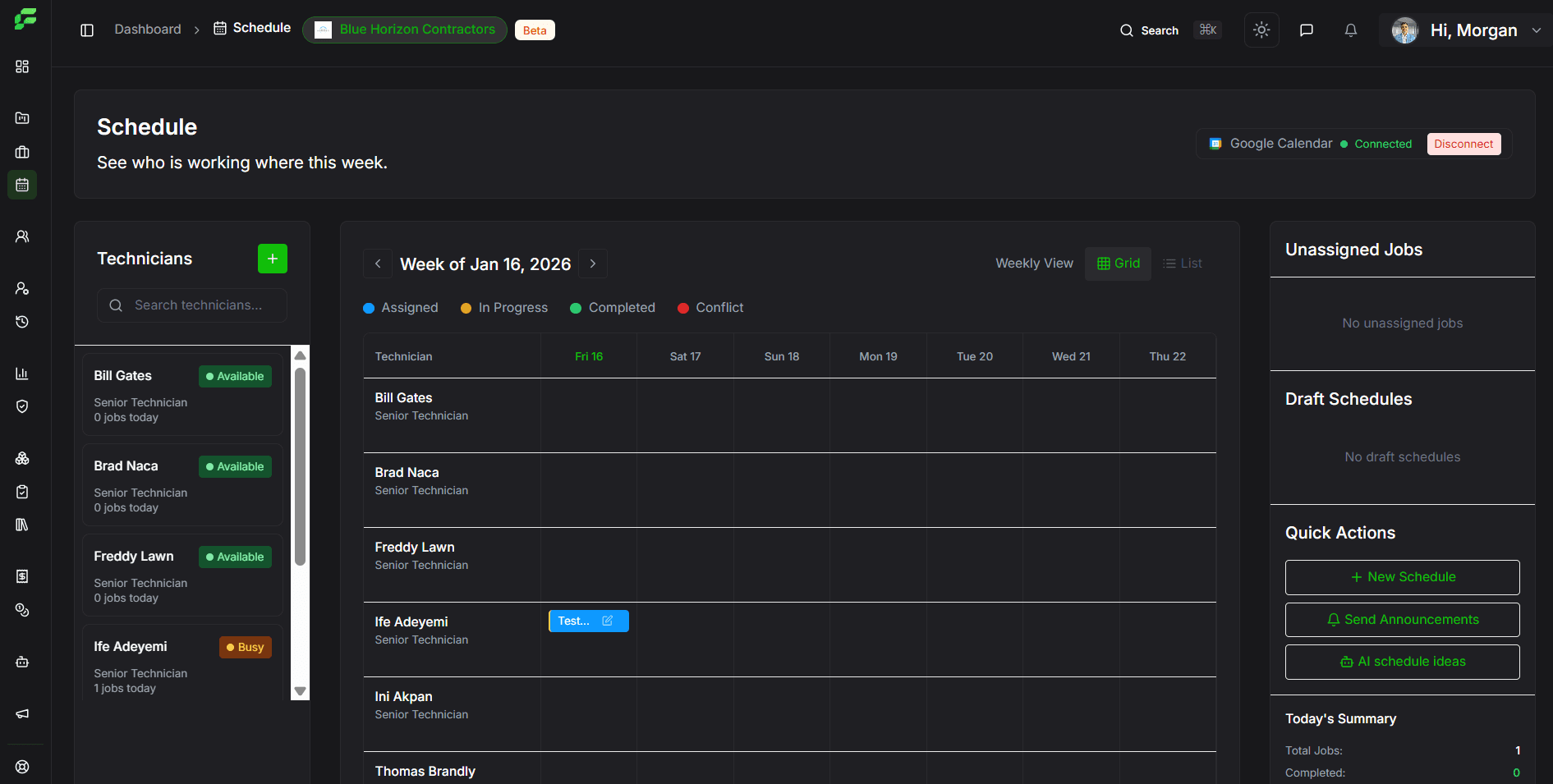Select Freddy Lawn technician card
1553x784 pixels.
coord(182,575)
